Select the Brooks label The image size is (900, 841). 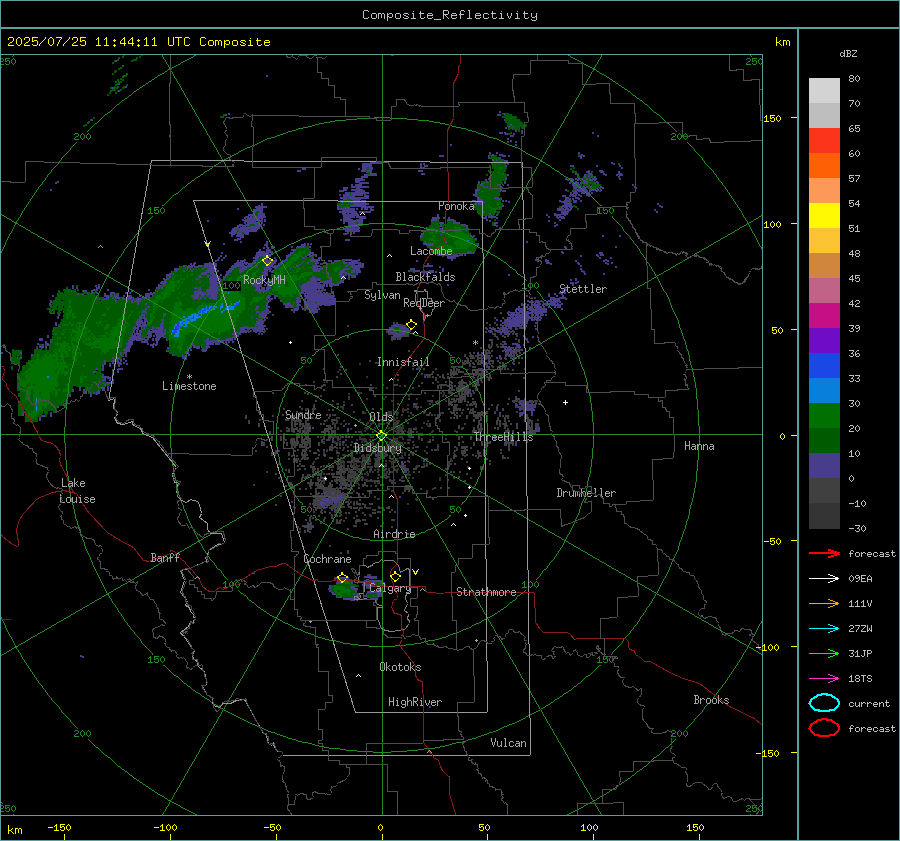711,700
